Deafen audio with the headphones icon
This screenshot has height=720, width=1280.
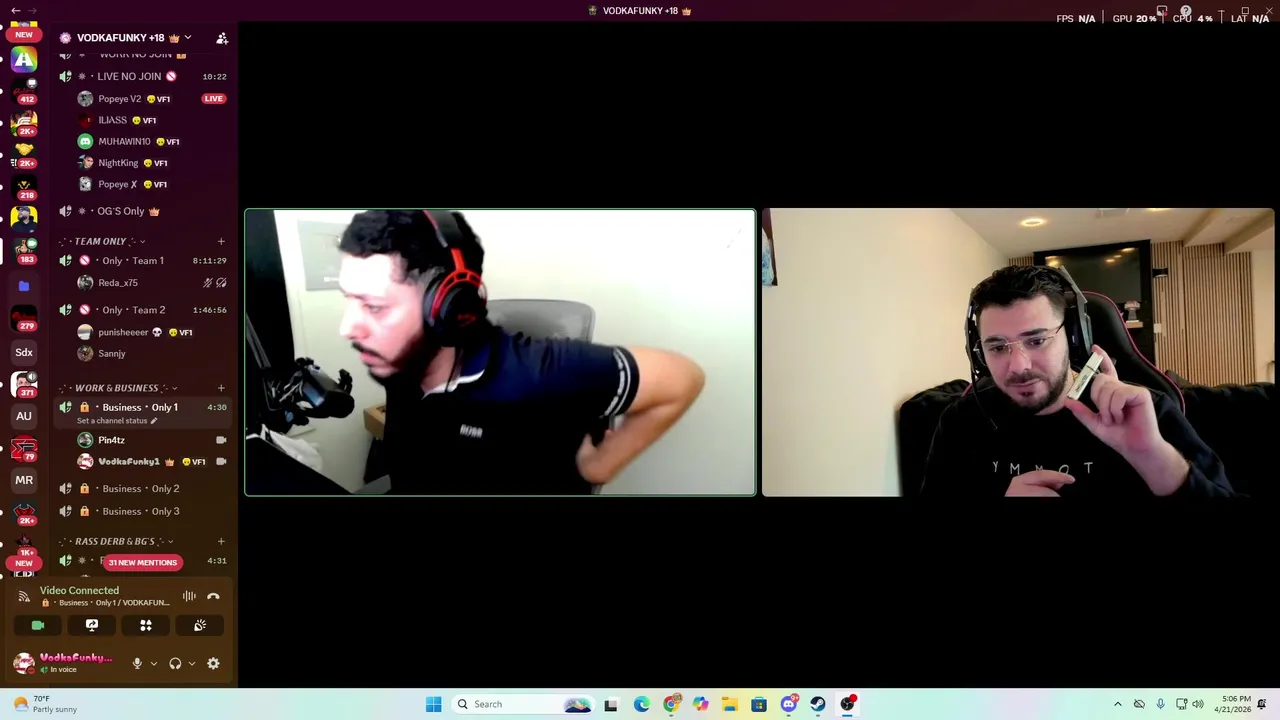click(175, 663)
